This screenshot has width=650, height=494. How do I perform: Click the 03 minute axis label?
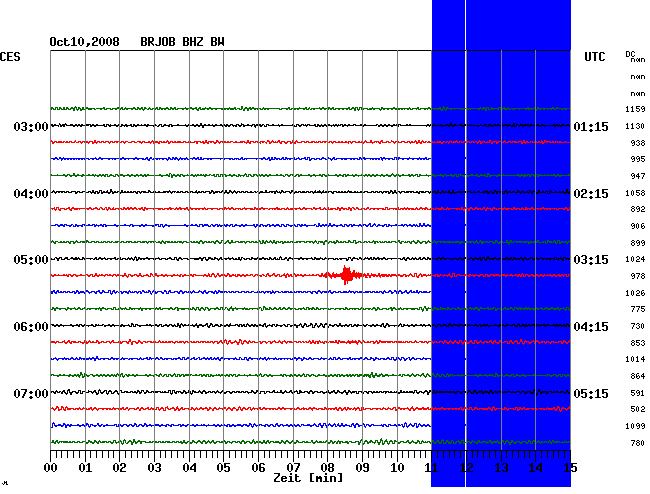154,468
